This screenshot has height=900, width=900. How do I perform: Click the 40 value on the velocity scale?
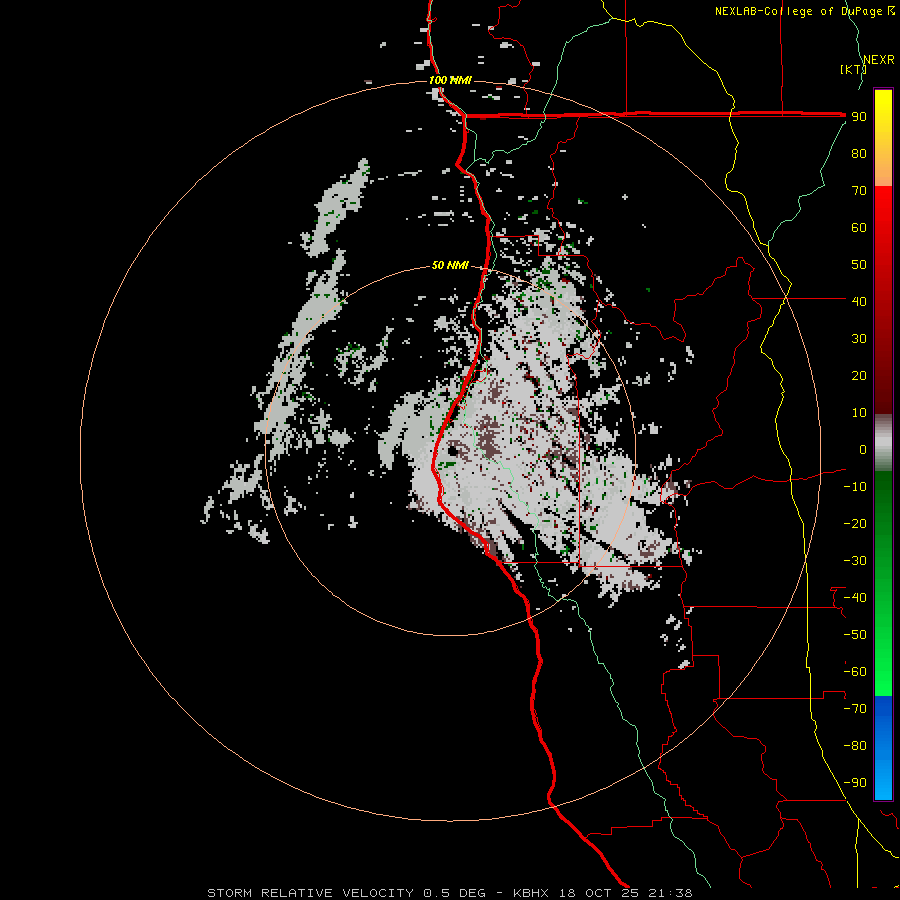[859, 302]
